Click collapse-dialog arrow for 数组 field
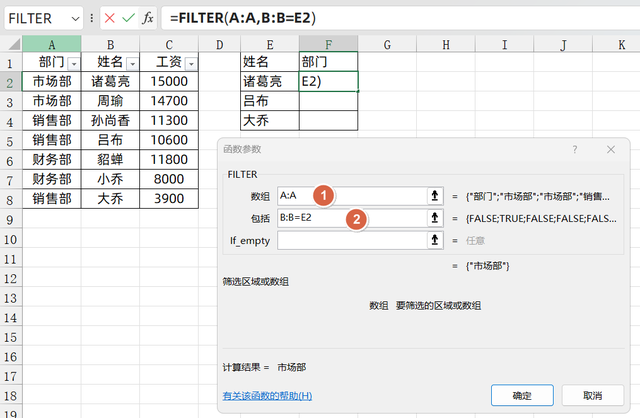 coord(435,196)
